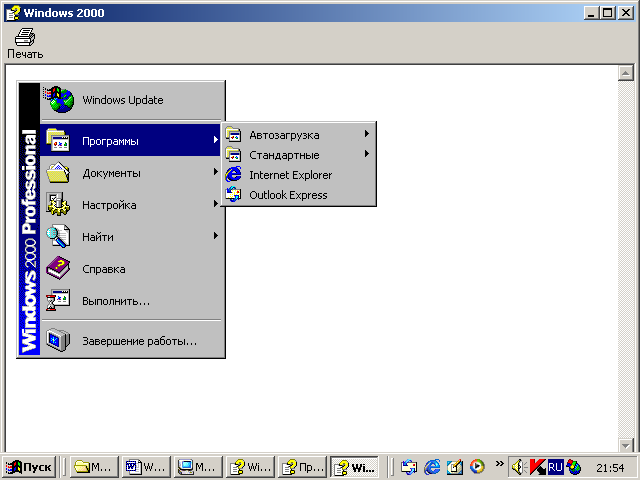The height and width of the screenshot is (480, 640).
Task: Click the RU language indicator
Action: click(x=555, y=467)
